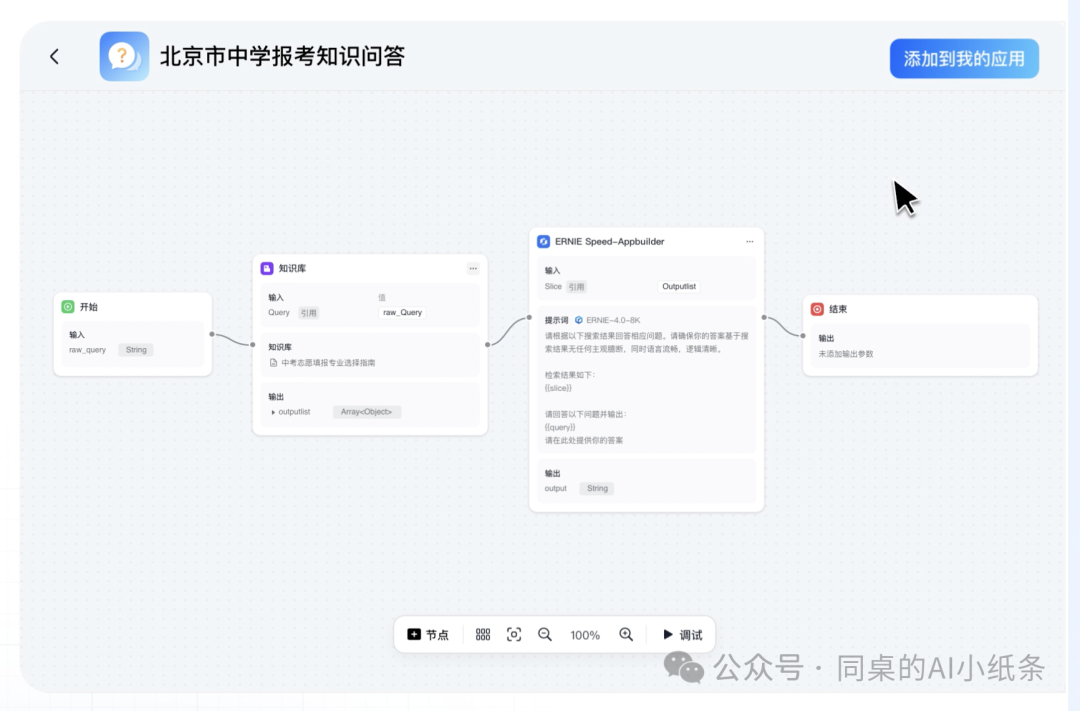Click the 100% zoom level control
Viewport: 1080px width, 711px height.
[x=585, y=635]
